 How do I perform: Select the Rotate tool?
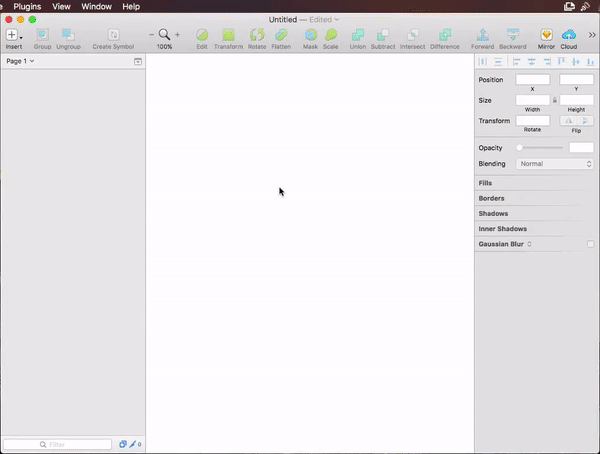(x=257, y=35)
